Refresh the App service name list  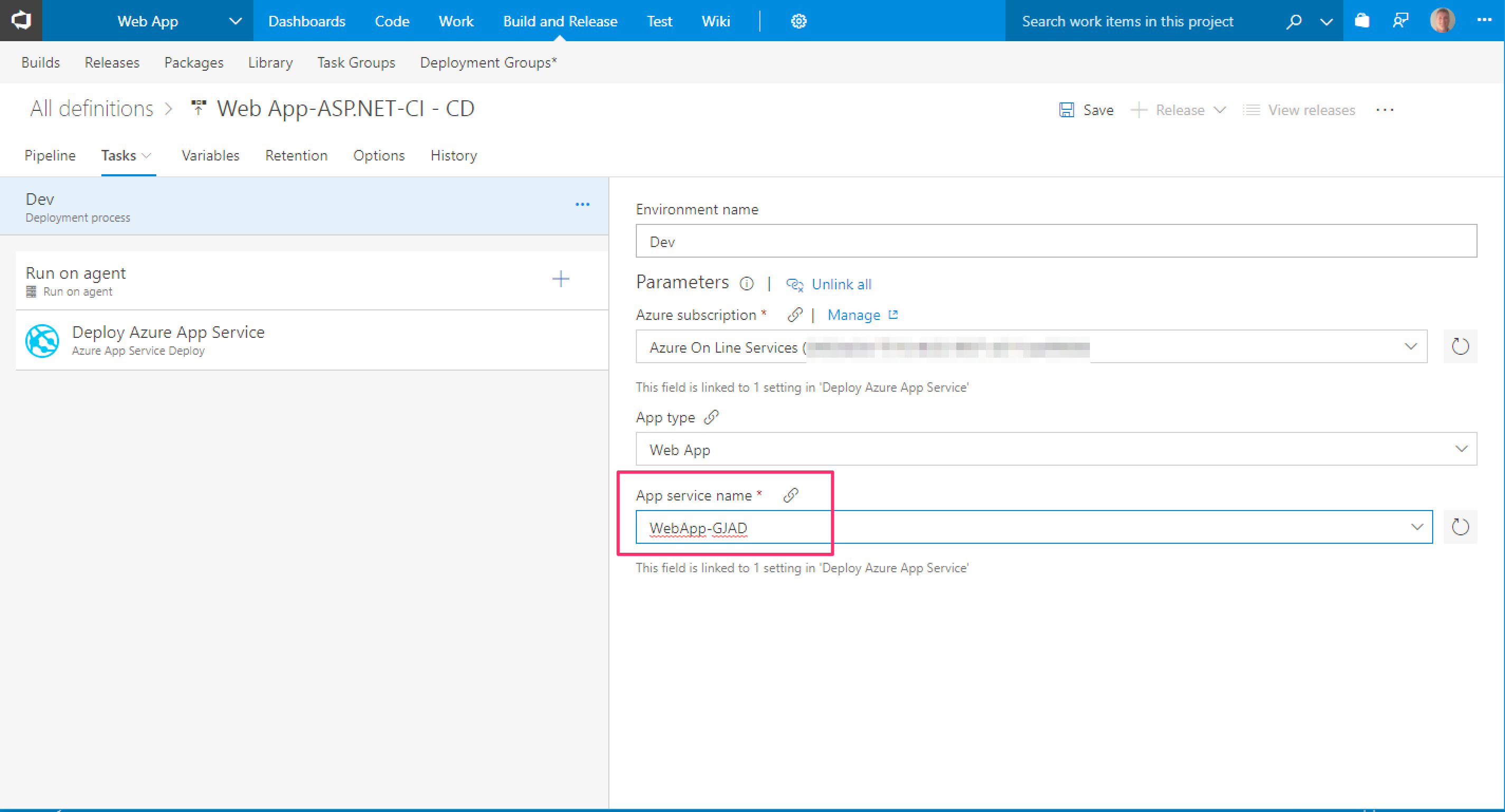[1460, 527]
